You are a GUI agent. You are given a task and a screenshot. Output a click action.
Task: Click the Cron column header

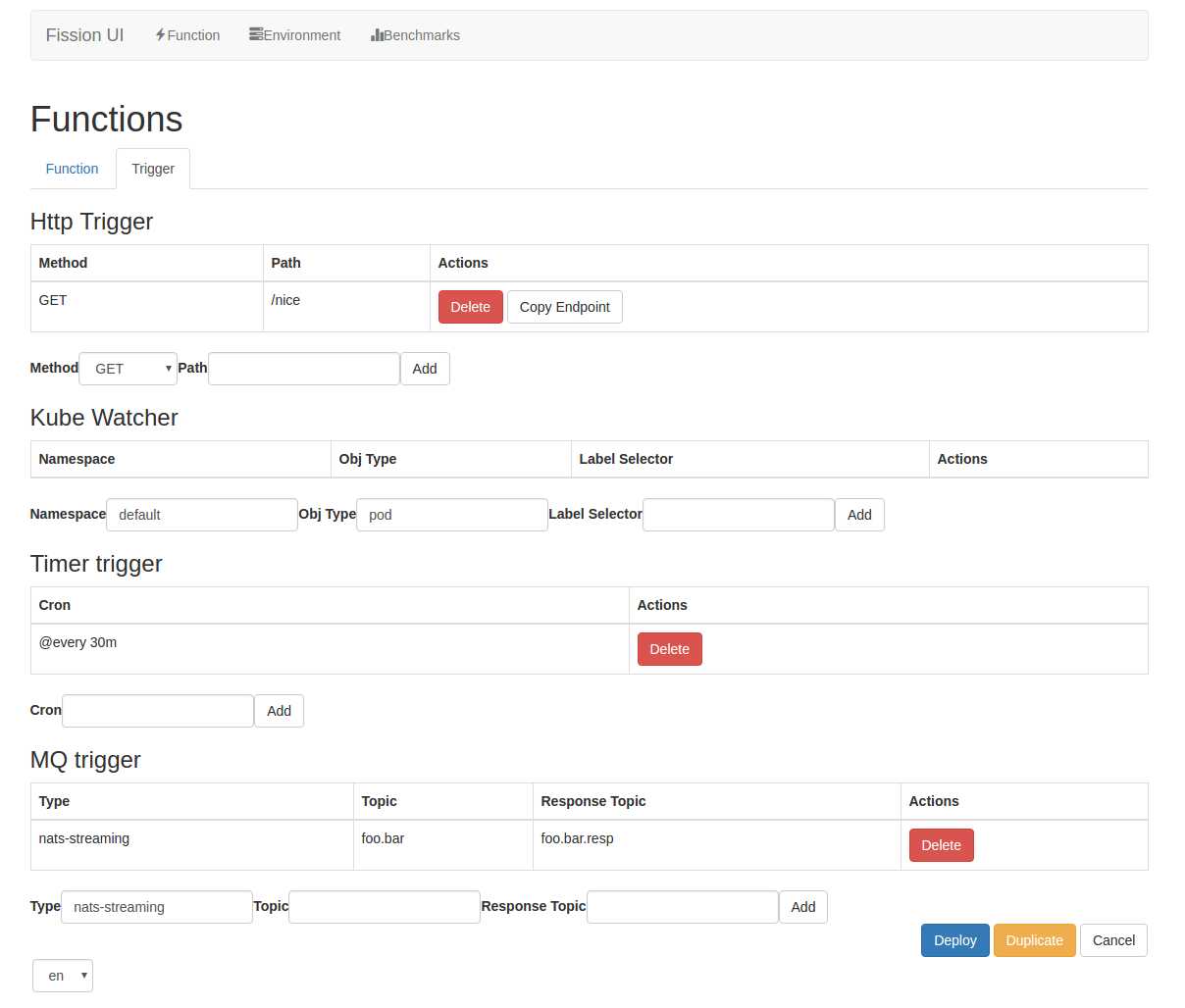coord(330,605)
